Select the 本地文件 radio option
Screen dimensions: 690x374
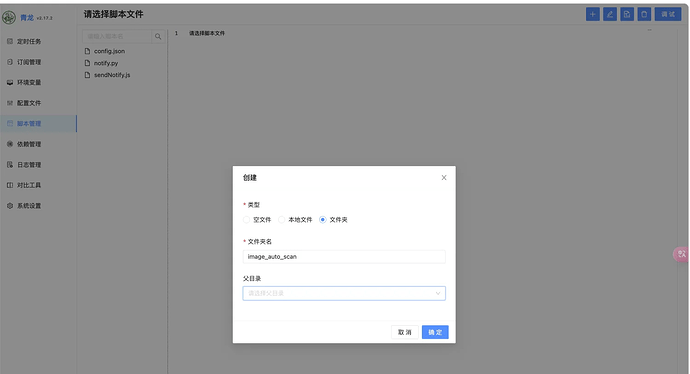pyautogui.click(x=282, y=220)
